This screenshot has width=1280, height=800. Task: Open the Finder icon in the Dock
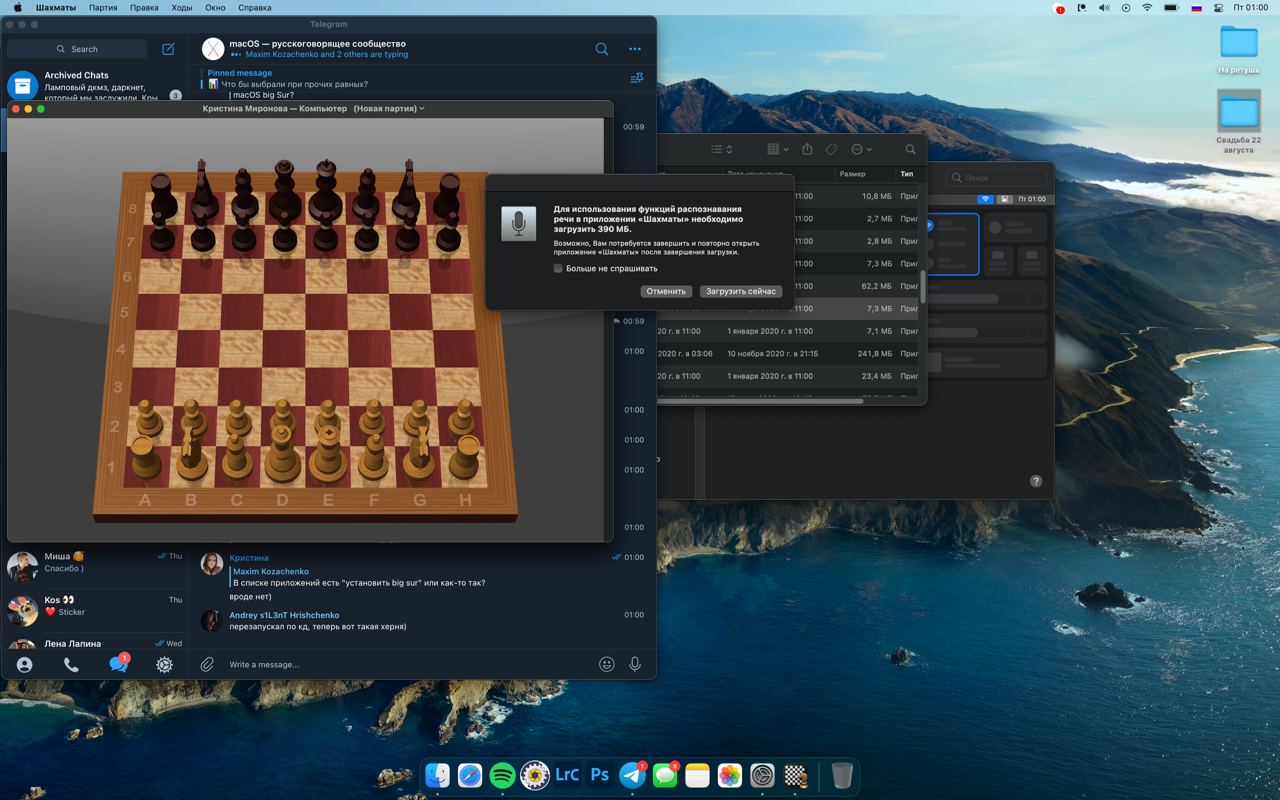438,775
